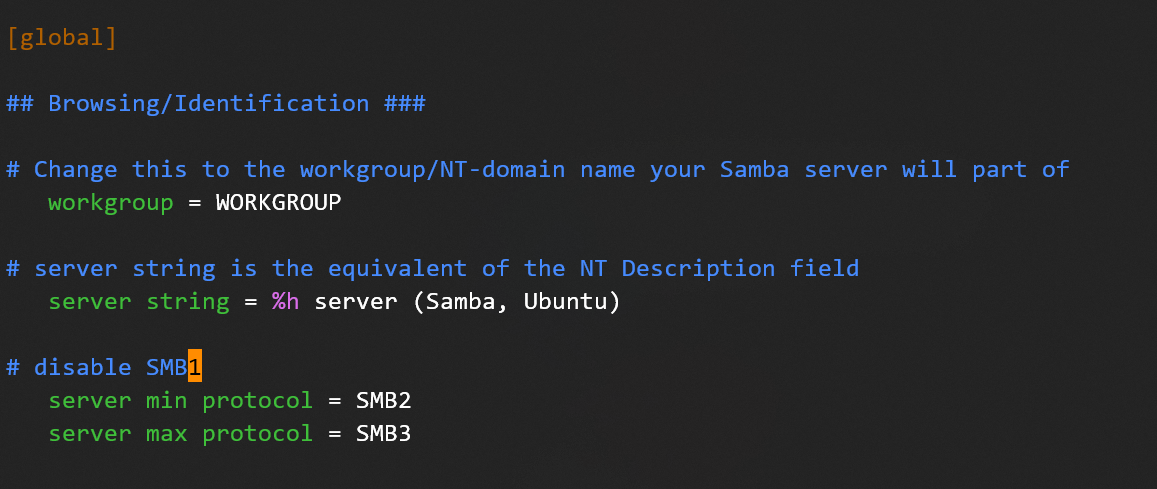Click 'server min protocol' setting name
1157x489 pixels.
click(180, 401)
